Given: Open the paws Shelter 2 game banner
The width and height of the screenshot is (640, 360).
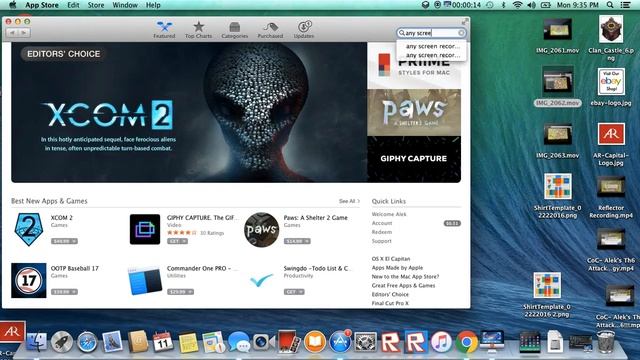Looking at the screenshot, I should [x=414, y=113].
